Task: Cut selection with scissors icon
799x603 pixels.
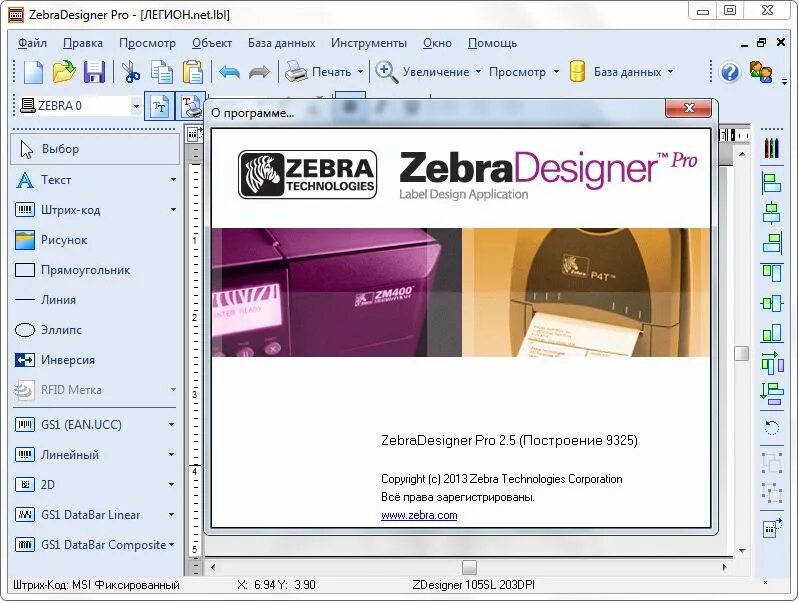Action: click(130, 72)
